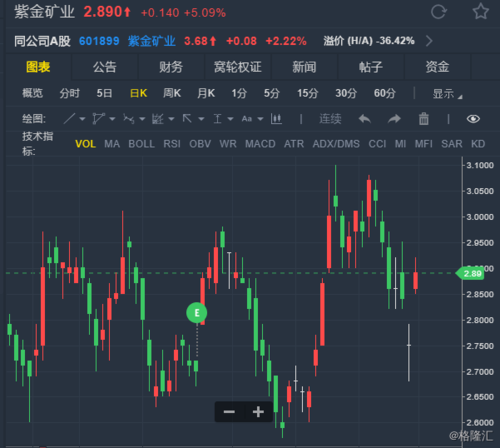
Task: Expand polyline tool dropdown arrow
Action: coord(112,119)
